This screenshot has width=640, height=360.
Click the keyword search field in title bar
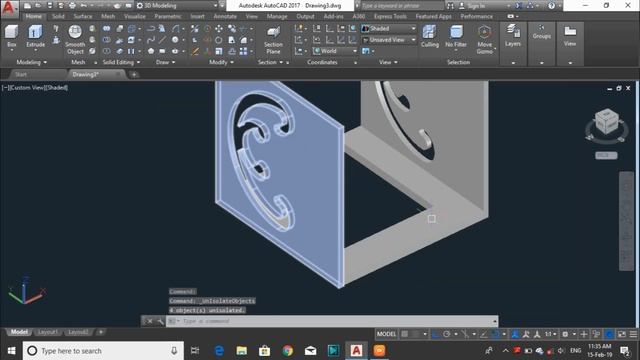pyautogui.click(x=402, y=6)
